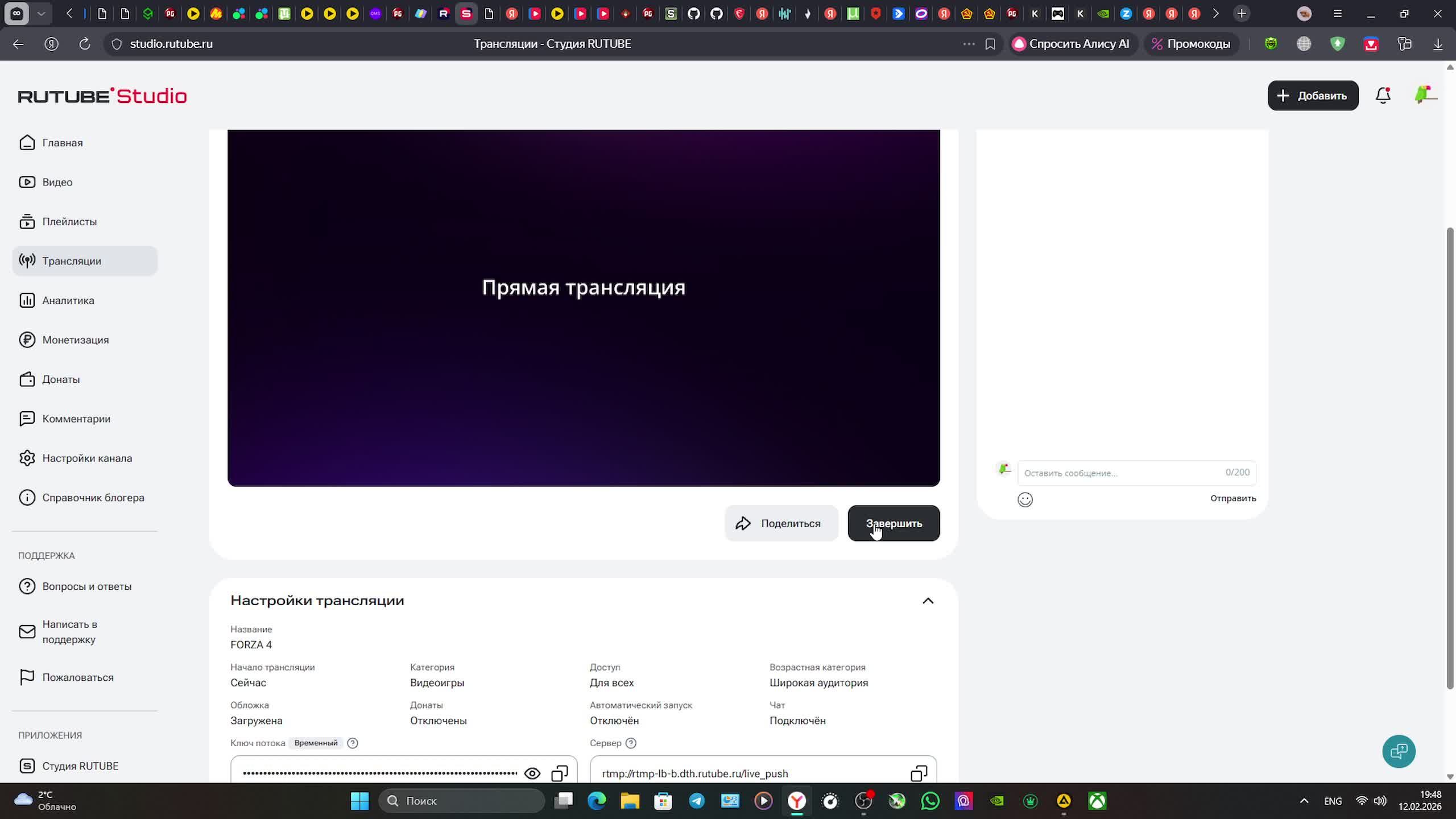
Task: Open Аналитика in the sidebar
Action: [x=68, y=300]
